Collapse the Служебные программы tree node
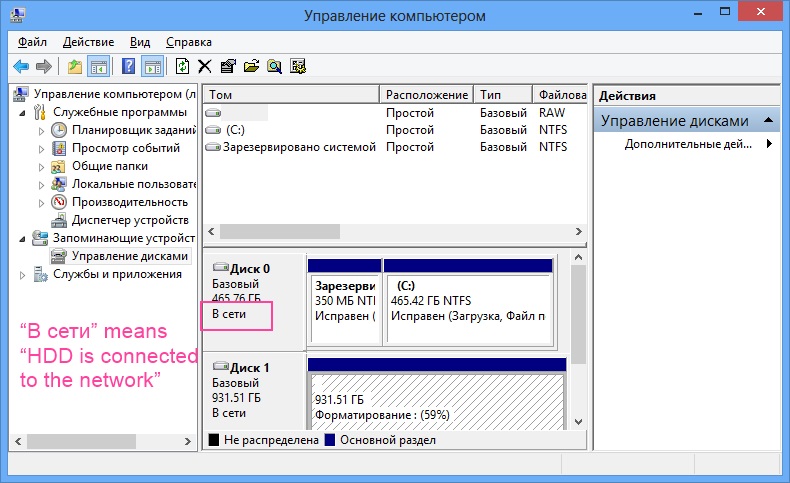The image size is (790, 483). (x=22, y=113)
